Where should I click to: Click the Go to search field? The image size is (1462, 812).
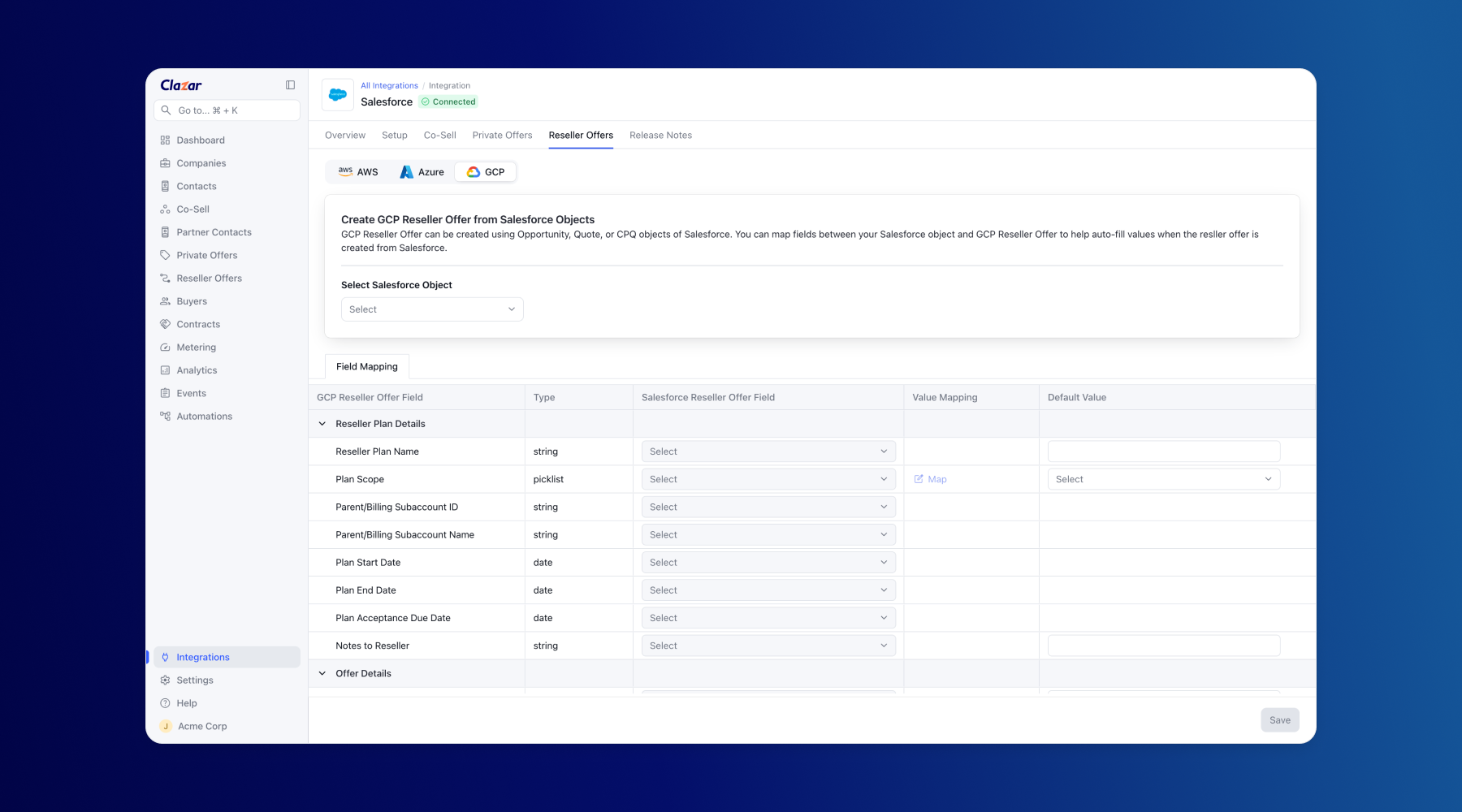(x=227, y=110)
